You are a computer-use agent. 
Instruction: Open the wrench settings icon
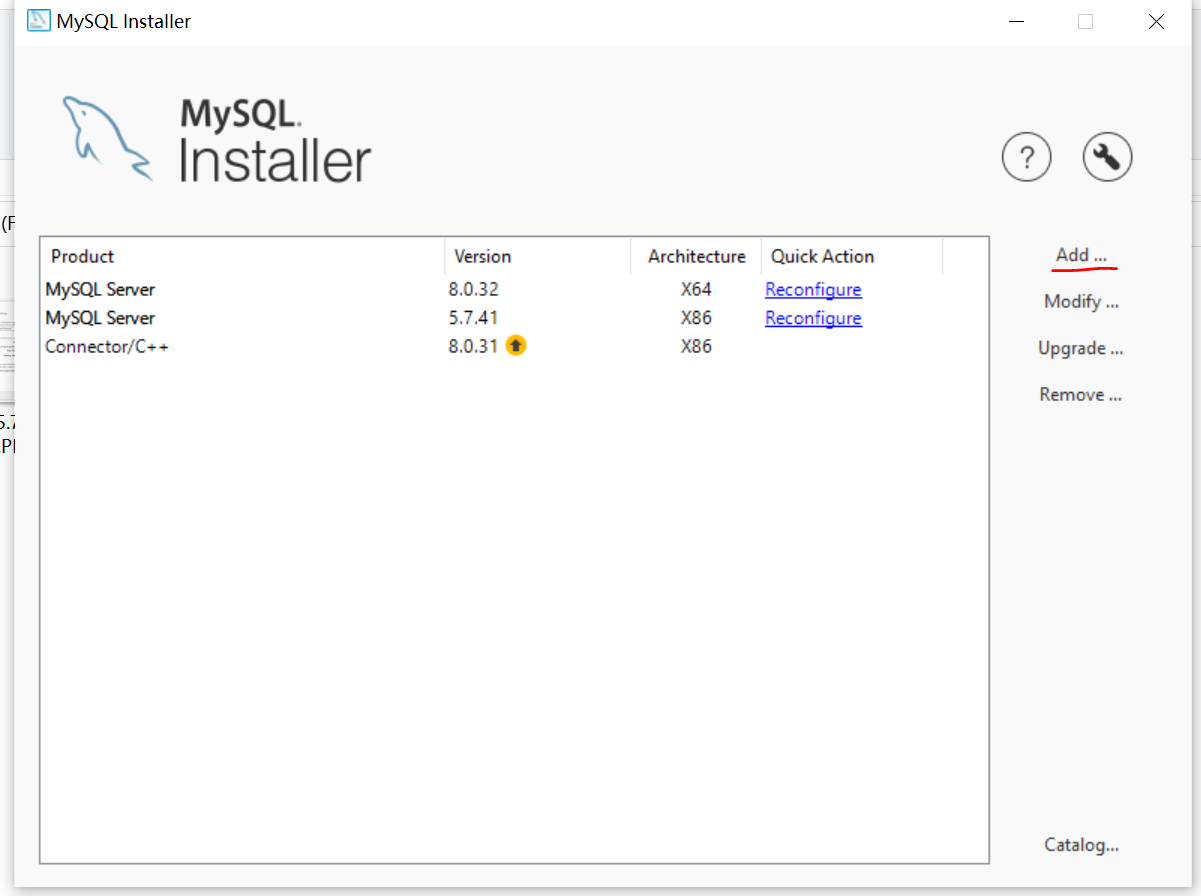tap(1107, 157)
